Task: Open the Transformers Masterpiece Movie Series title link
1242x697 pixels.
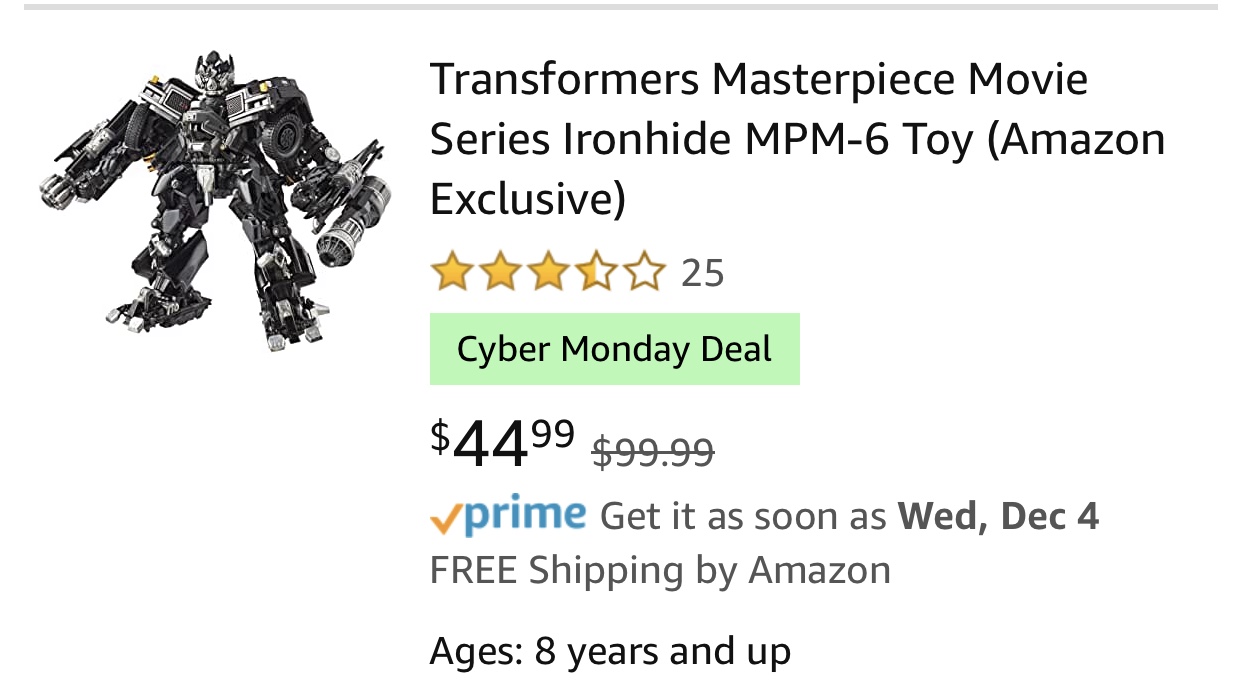Action: coord(797,139)
